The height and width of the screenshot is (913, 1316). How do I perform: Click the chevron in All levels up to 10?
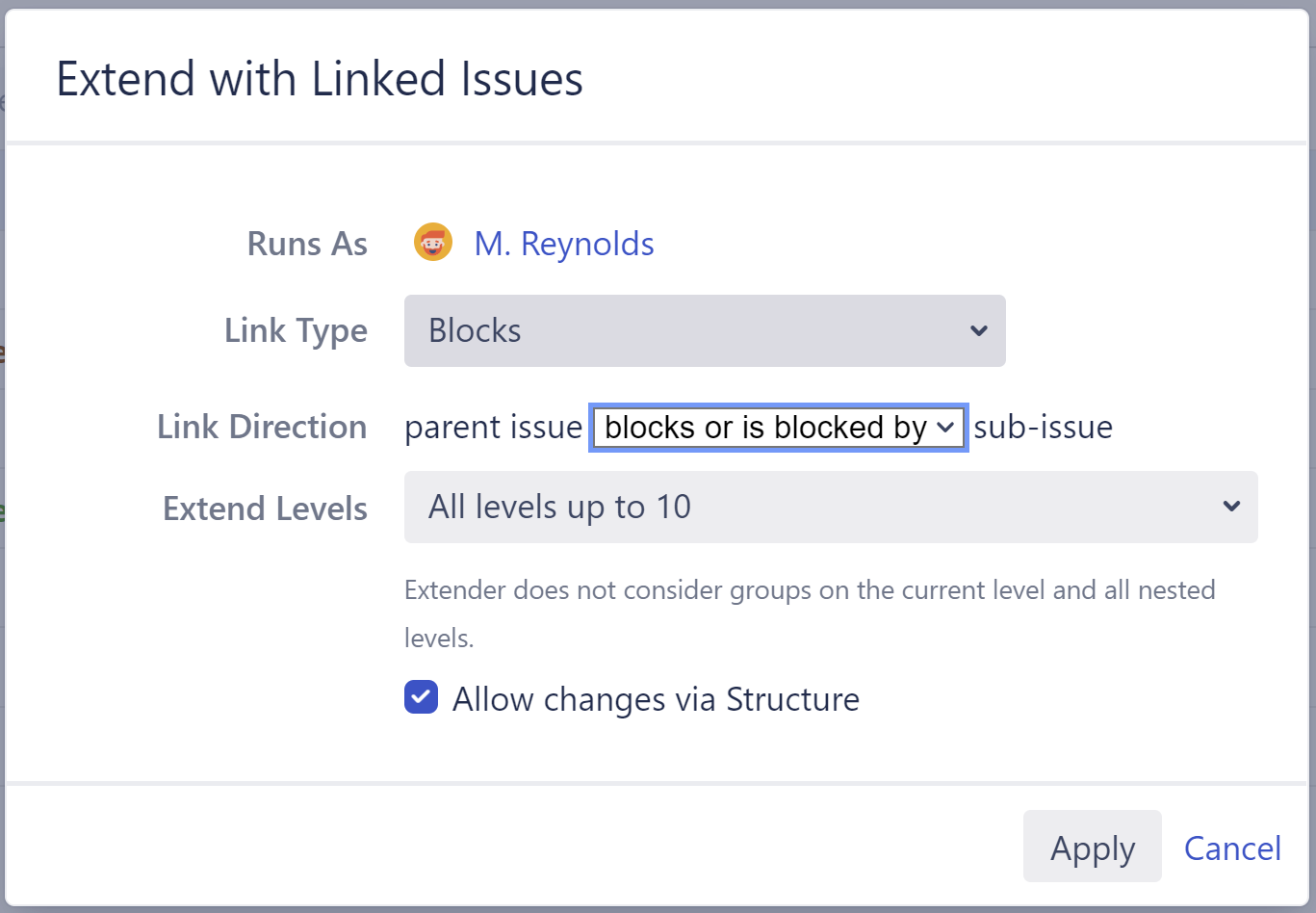[x=1231, y=507]
